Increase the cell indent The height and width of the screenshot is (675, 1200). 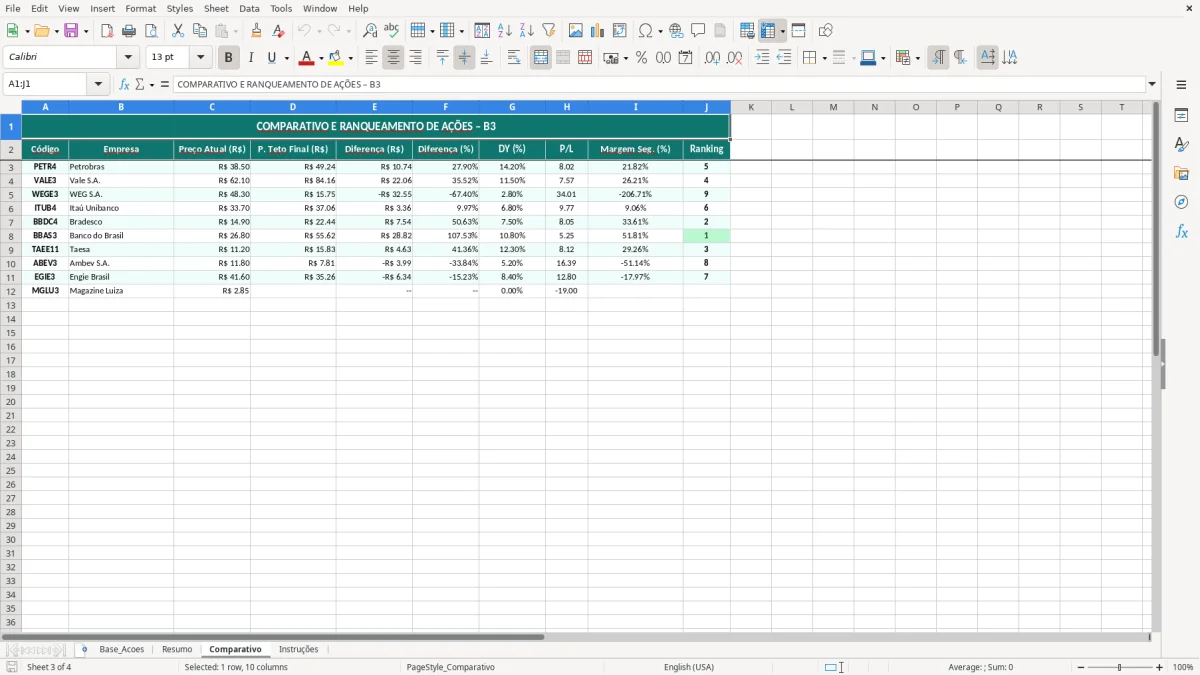762,58
